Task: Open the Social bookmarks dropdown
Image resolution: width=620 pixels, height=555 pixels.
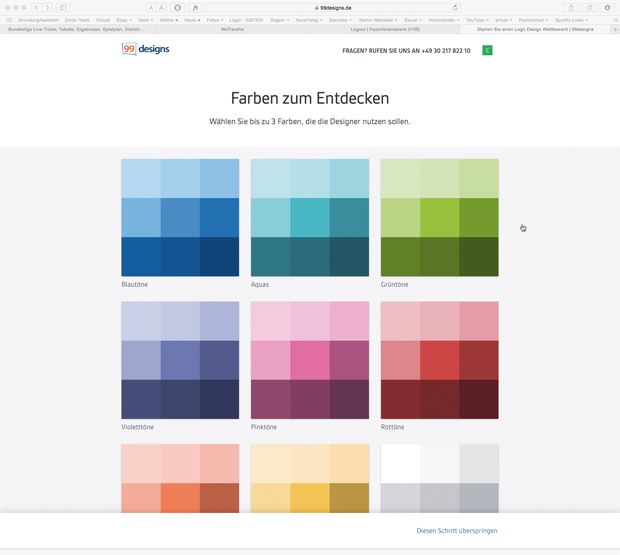Action: (413, 20)
